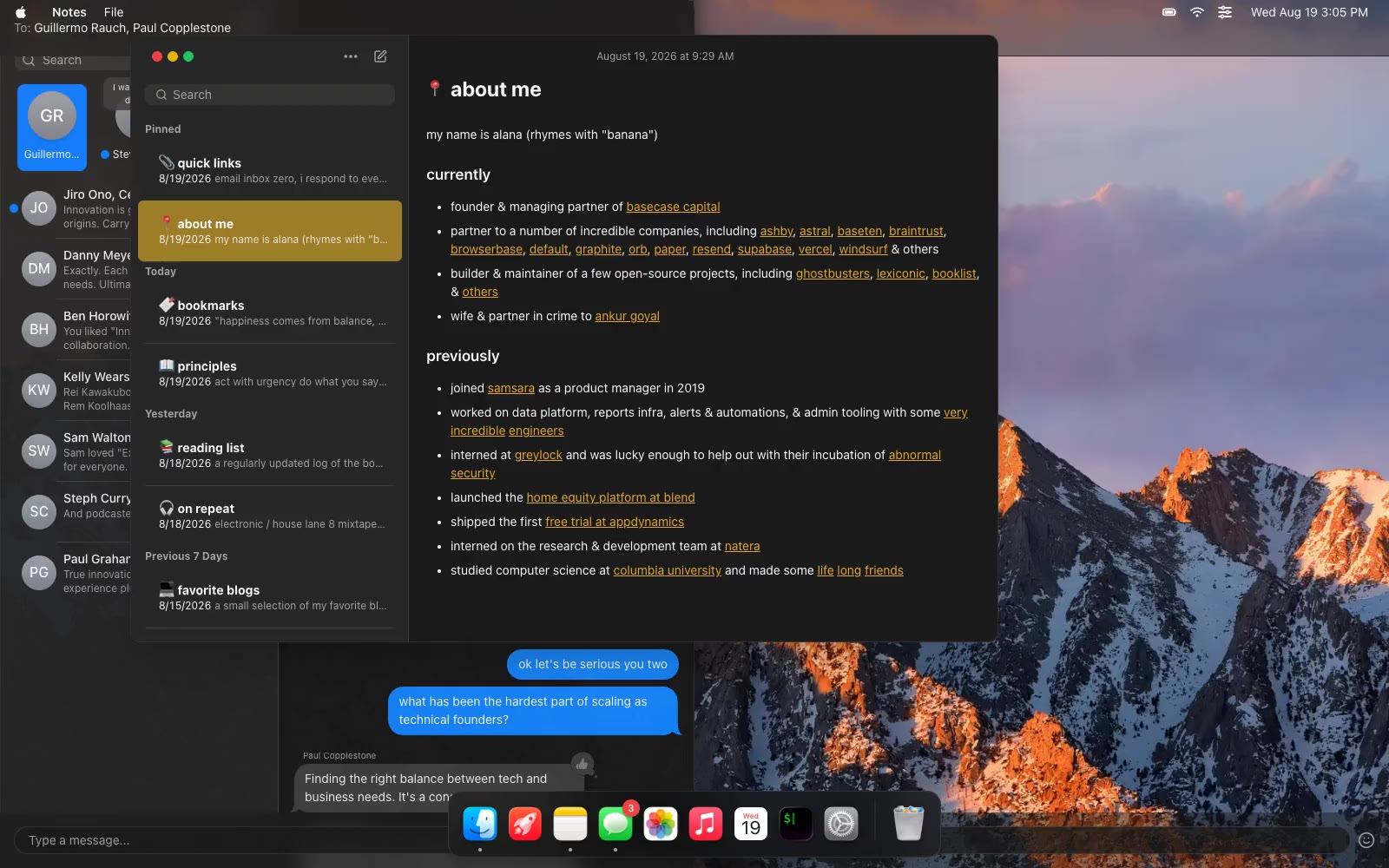
Task: Open Photos app in the dock
Action: (661, 824)
